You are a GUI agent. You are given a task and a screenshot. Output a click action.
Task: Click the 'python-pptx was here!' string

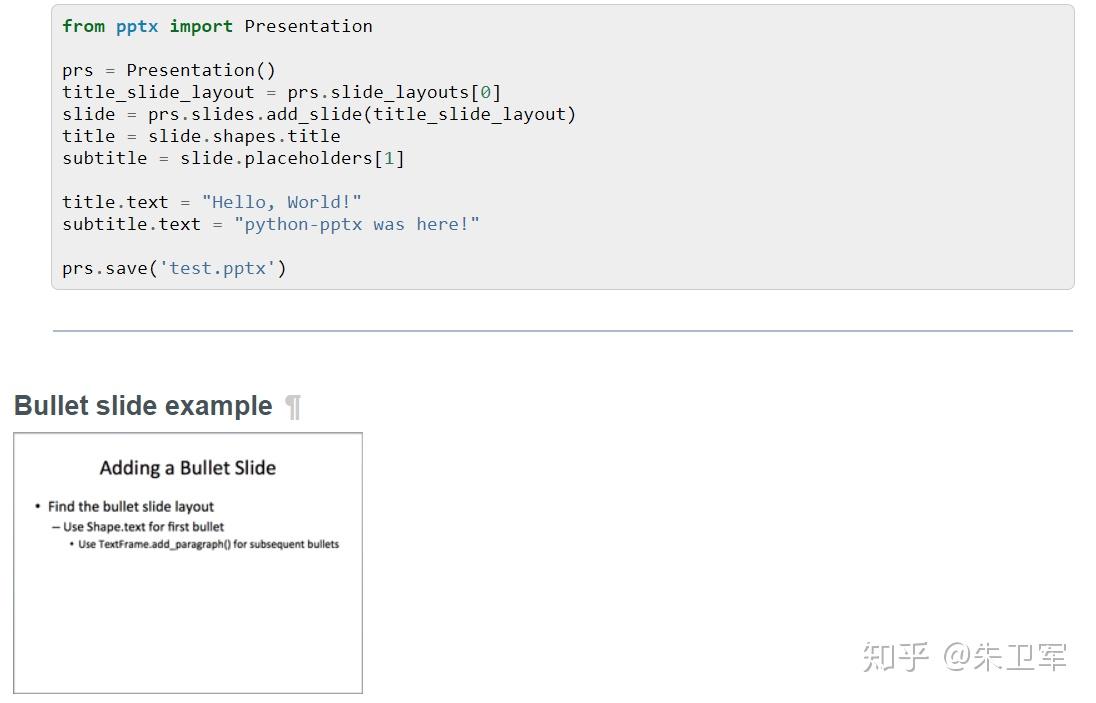[357, 224]
